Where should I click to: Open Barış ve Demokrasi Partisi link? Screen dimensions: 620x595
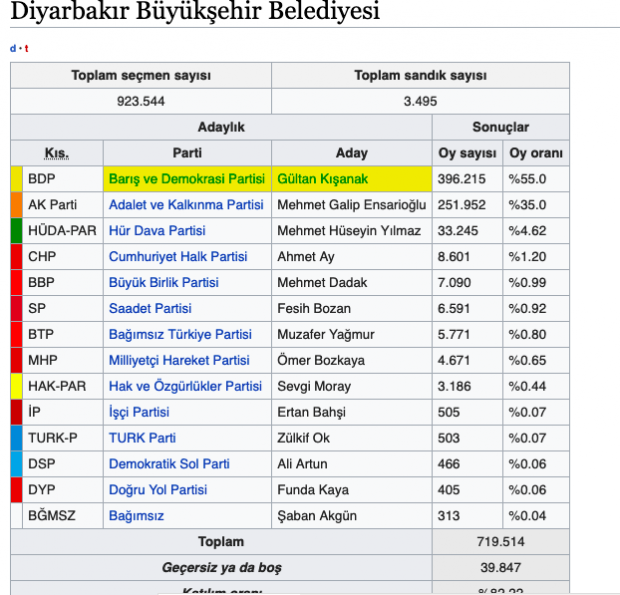pyautogui.click(x=187, y=179)
